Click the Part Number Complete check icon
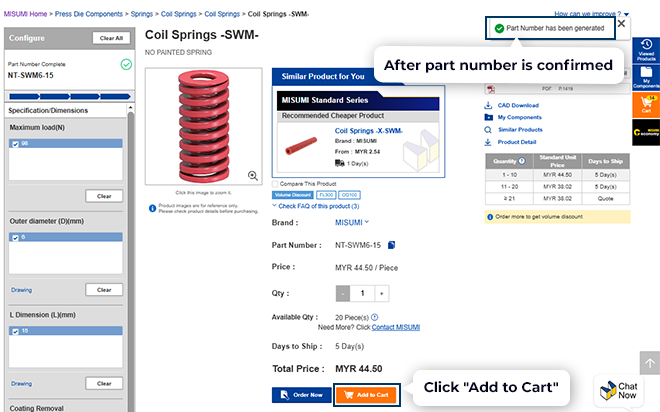This screenshot has width=660, height=412. 126,64
